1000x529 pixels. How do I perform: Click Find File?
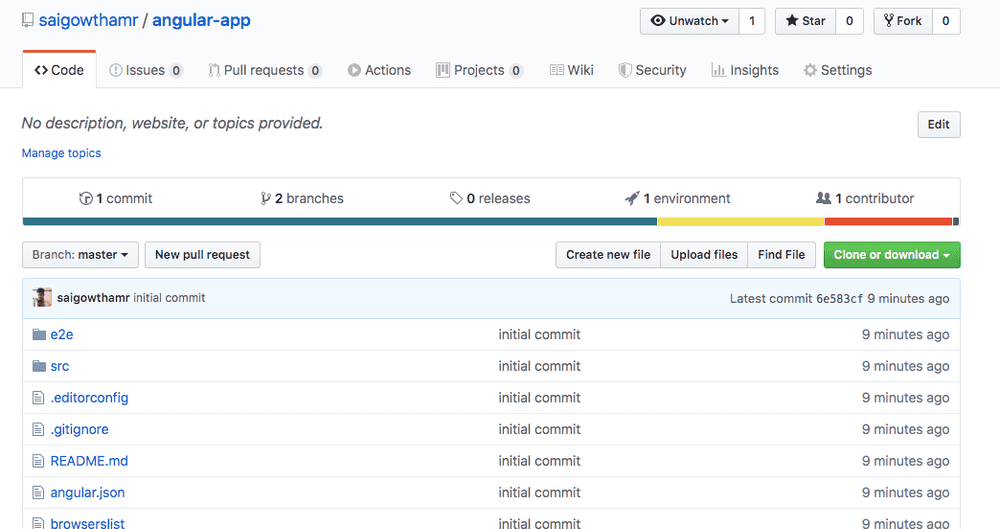781,255
